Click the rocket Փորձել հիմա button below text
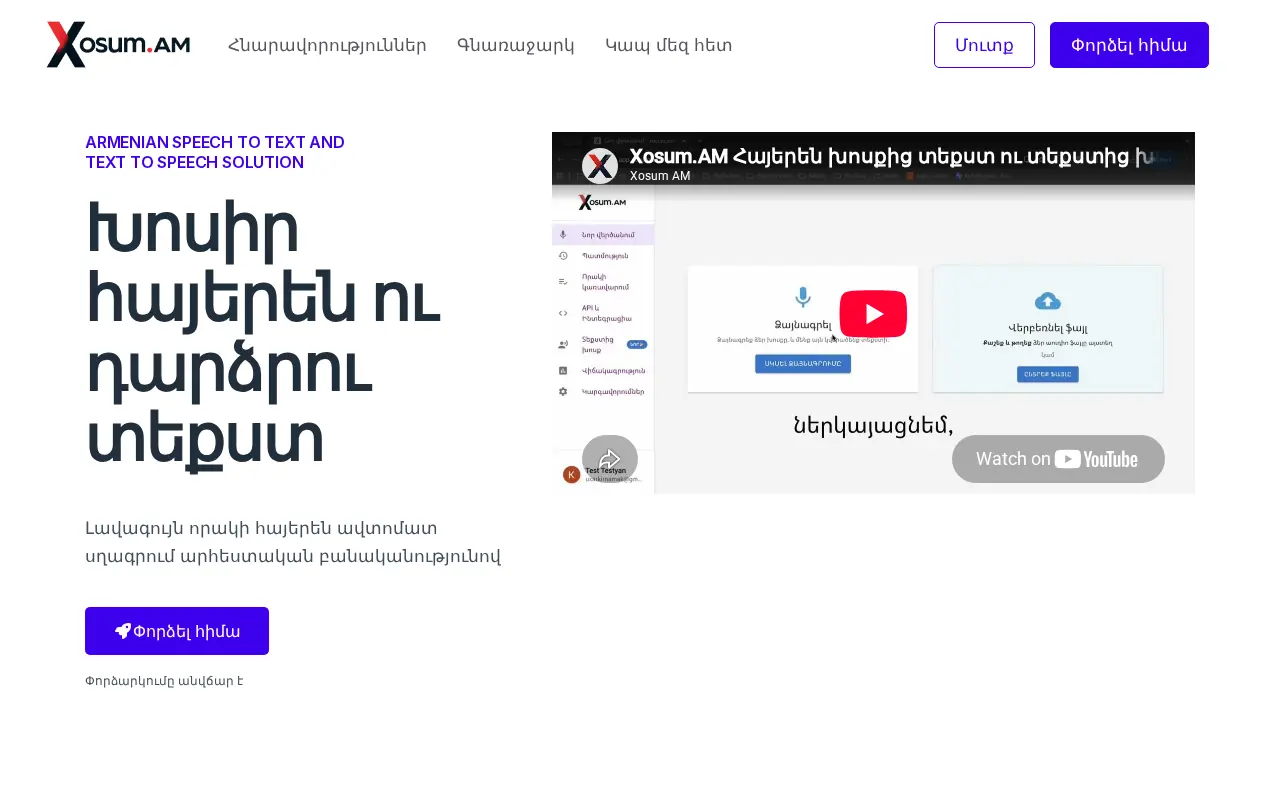The image size is (1280, 800). tap(177, 631)
